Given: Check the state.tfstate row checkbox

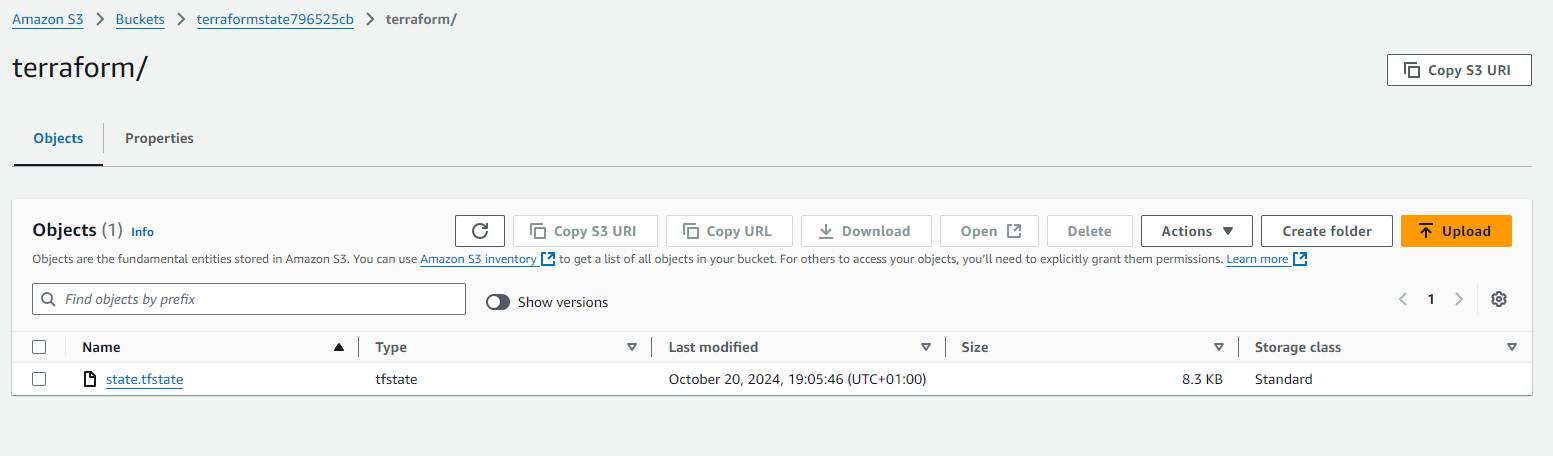Looking at the screenshot, I should pyautogui.click(x=39, y=379).
